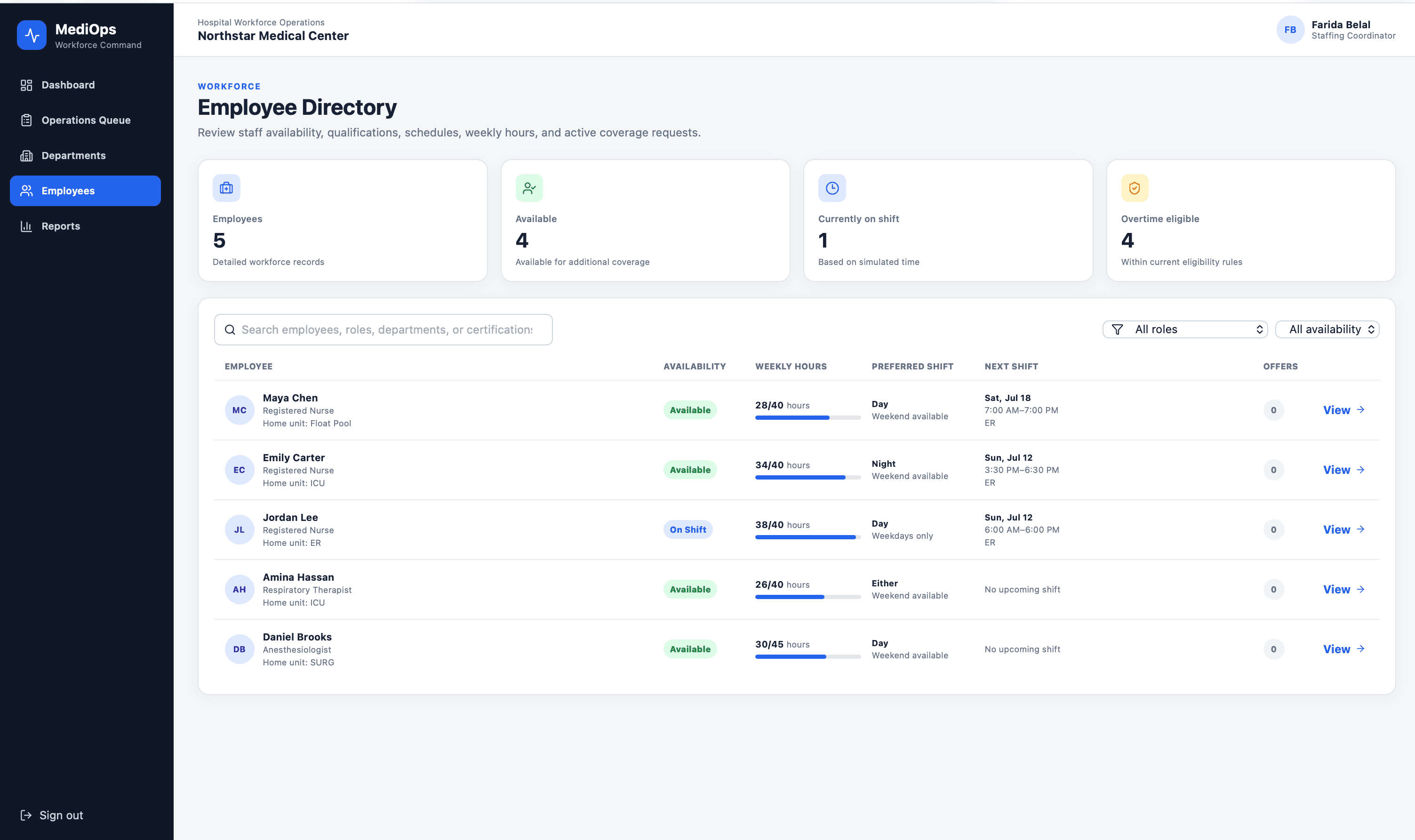Open the All availability dropdown
Viewport: 1415px width, 840px height.
coord(1327,329)
